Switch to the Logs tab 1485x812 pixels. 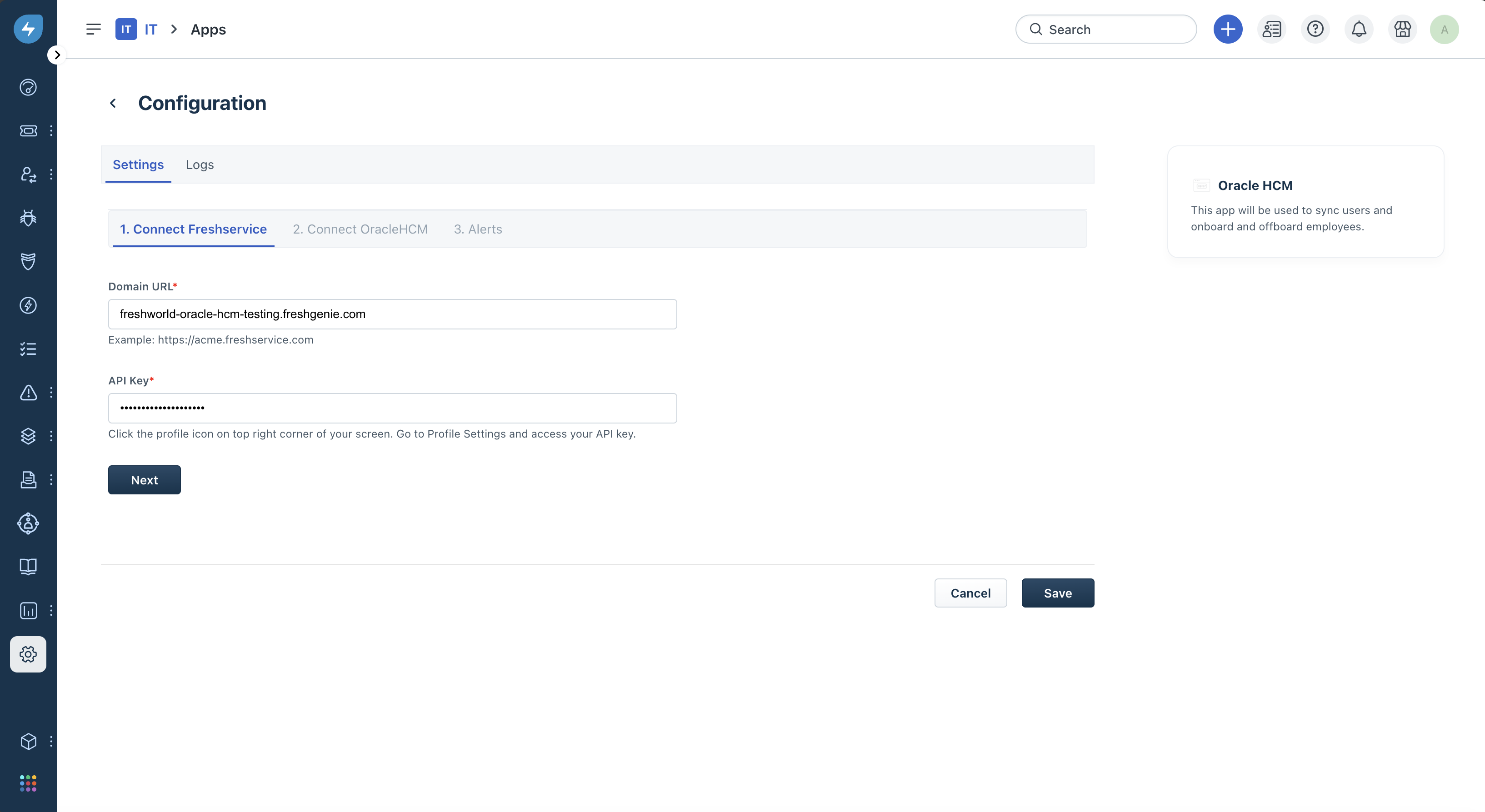click(200, 165)
